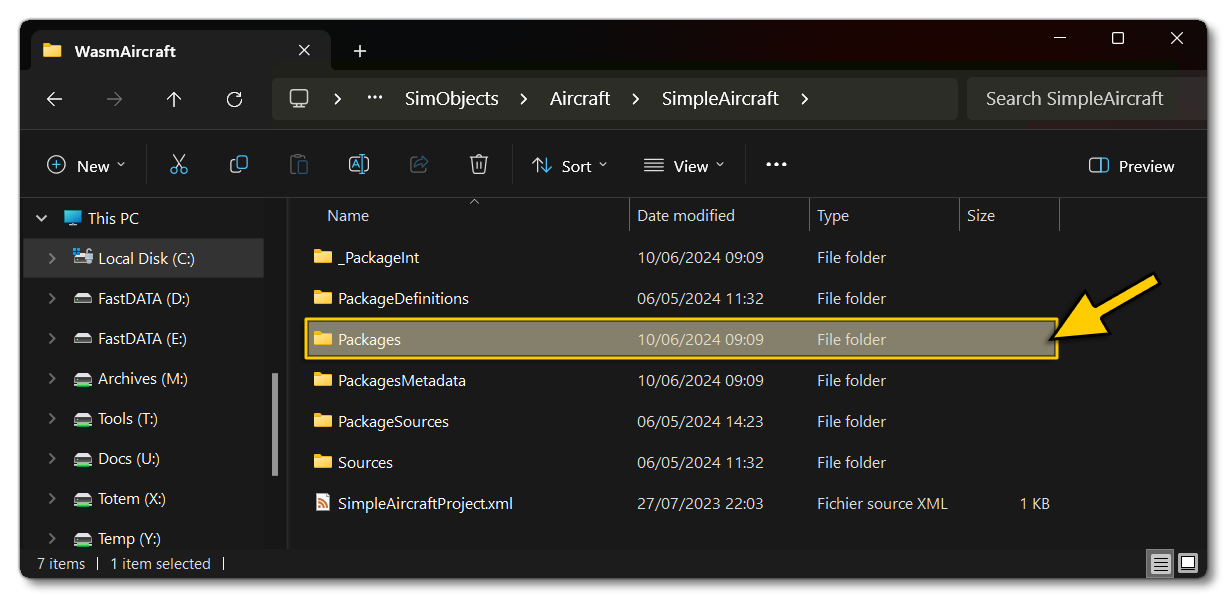Navigate back to previous folder
This screenshot has width=1227, height=598.
(55, 99)
